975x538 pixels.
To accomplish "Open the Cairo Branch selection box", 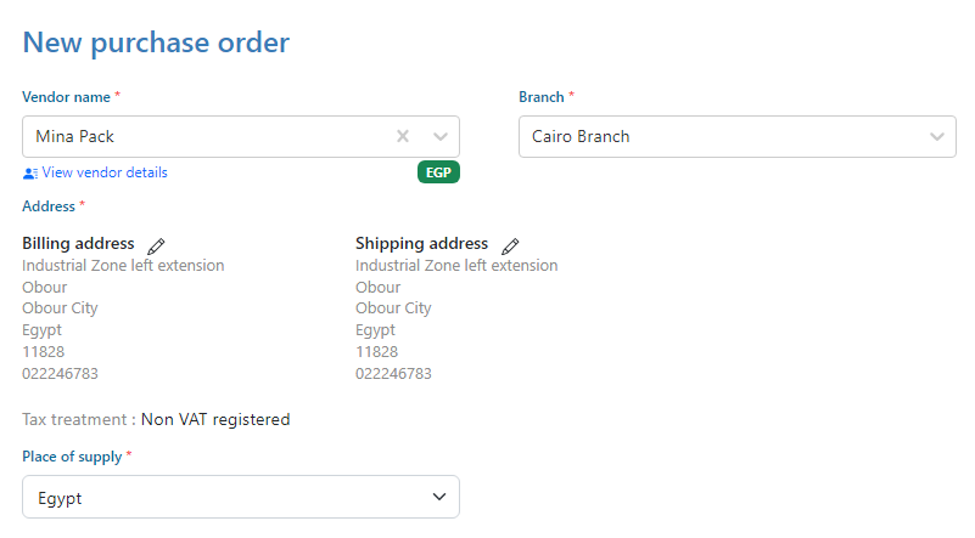I will [x=720, y=137].
